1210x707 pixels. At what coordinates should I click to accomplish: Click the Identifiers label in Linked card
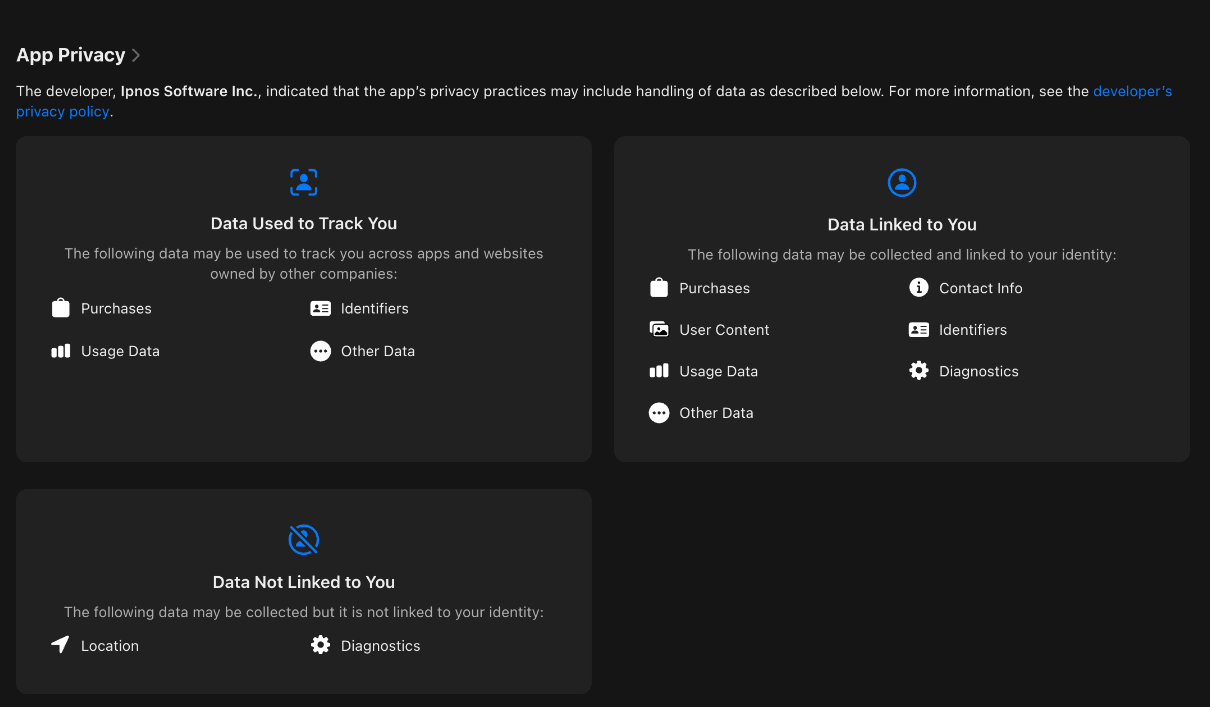[973, 329]
